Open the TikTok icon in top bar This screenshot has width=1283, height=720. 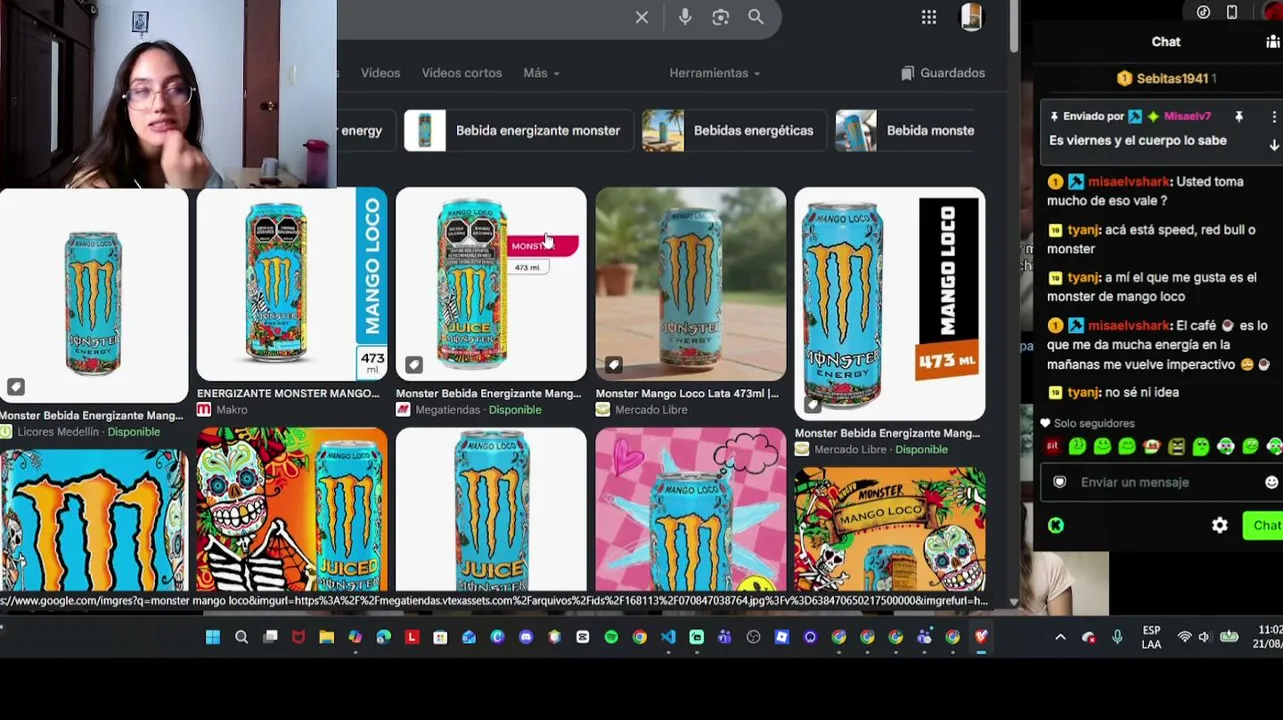coord(1203,12)
